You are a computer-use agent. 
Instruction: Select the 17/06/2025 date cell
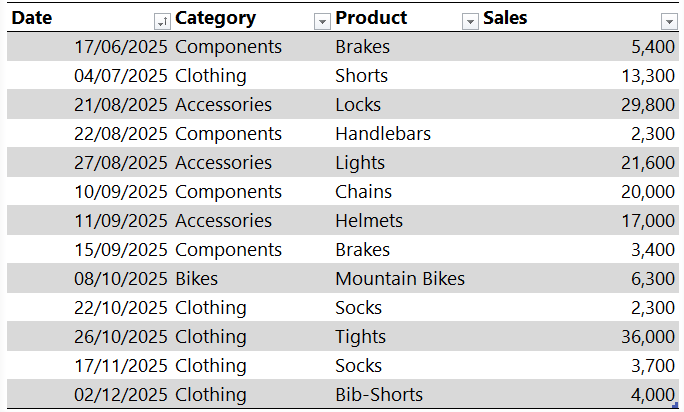(122, 47)
